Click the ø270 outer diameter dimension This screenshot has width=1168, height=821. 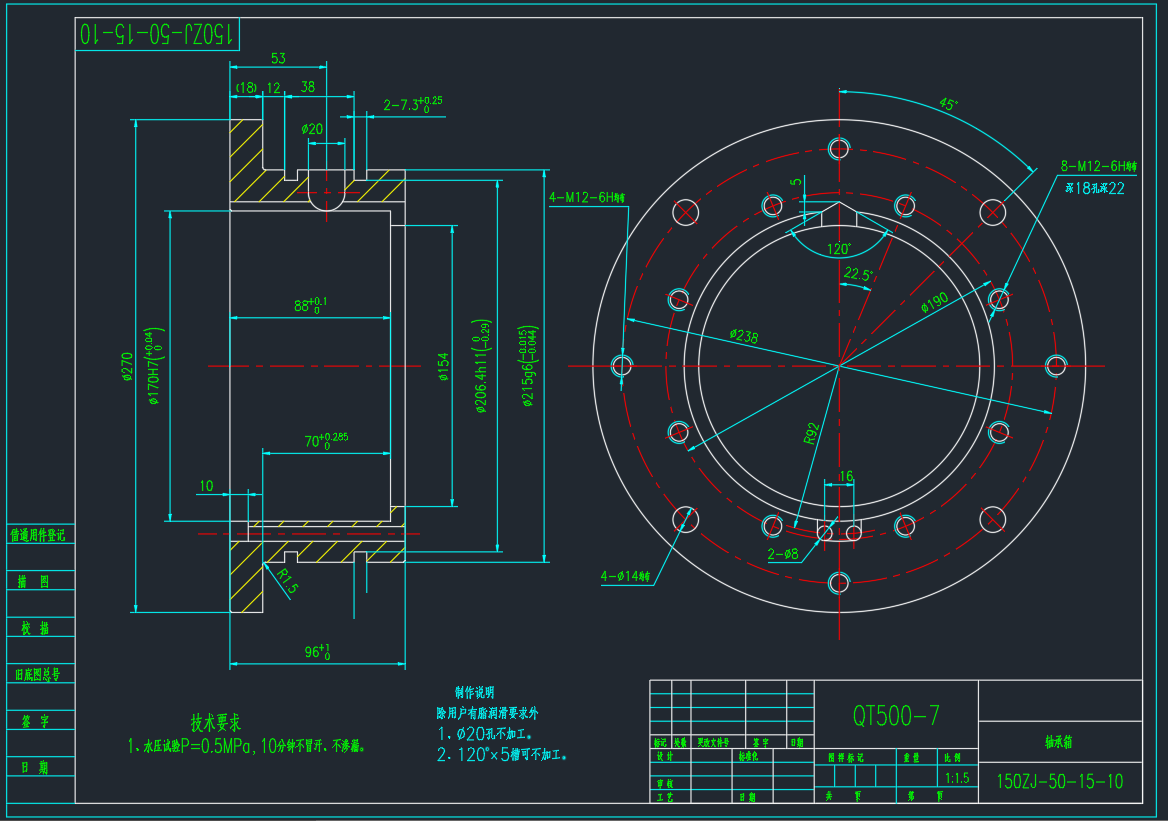127,366
